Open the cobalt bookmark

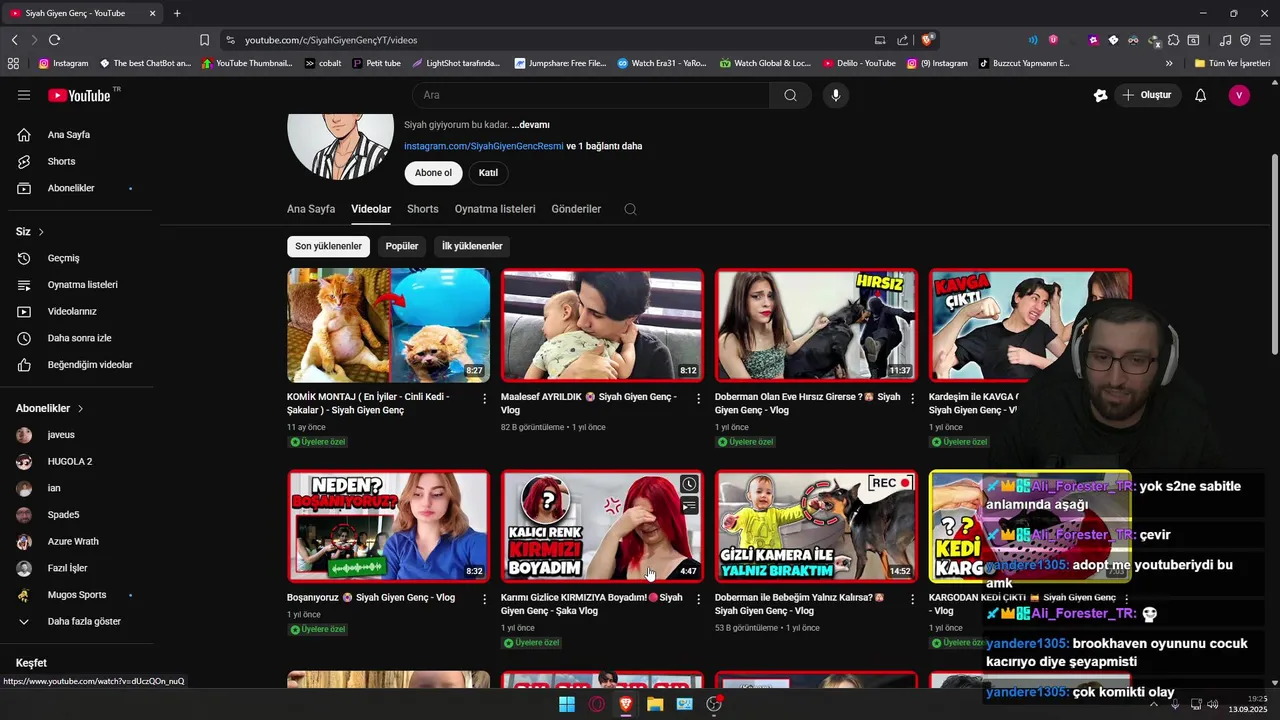click(322, 63)
